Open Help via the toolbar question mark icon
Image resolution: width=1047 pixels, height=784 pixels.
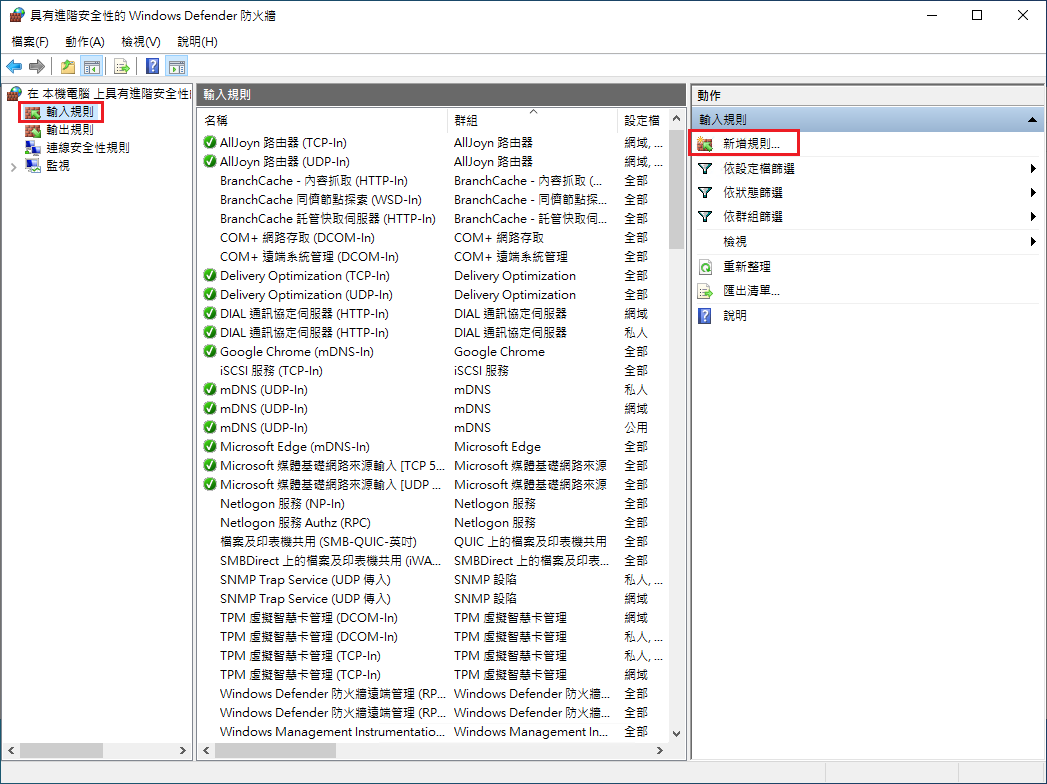tap(153, 66)
